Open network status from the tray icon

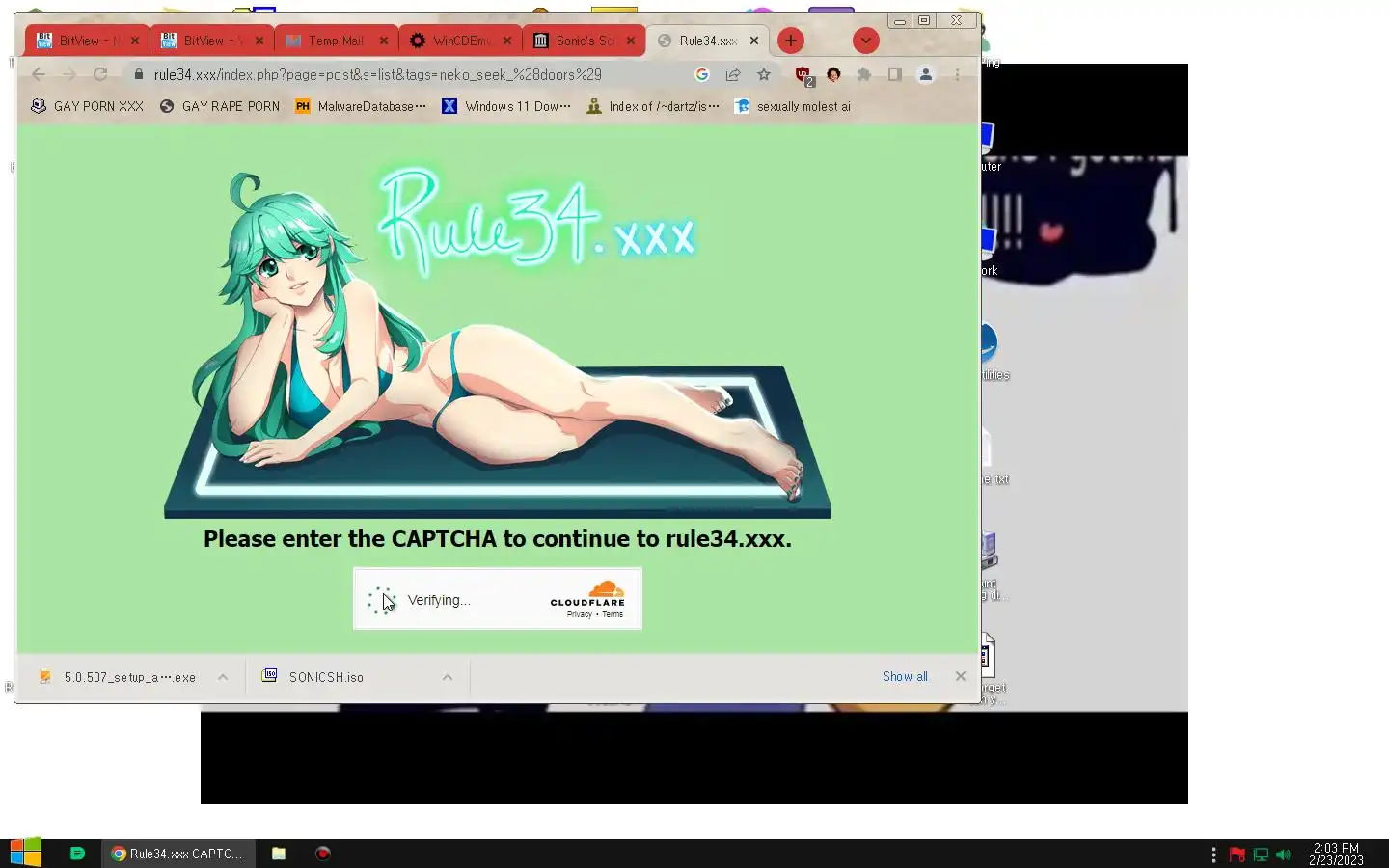tap(1261, 854)
